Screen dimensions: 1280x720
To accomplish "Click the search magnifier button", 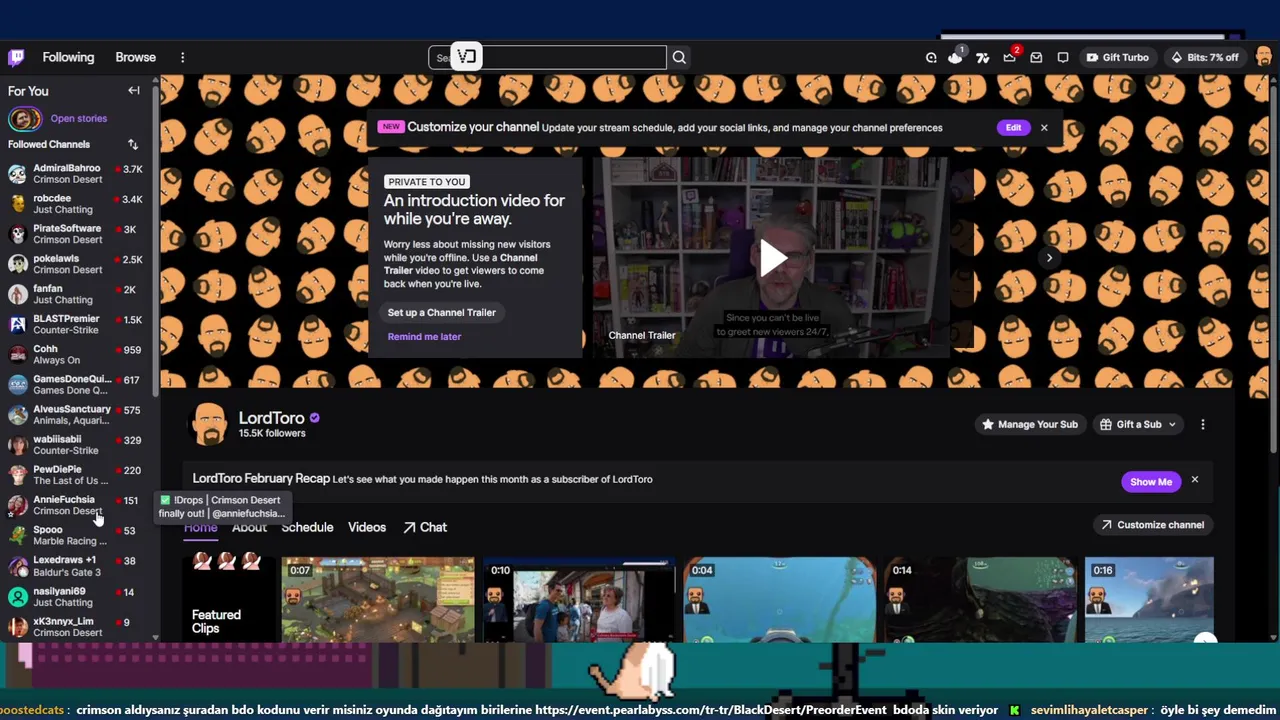I will (679, 57).
